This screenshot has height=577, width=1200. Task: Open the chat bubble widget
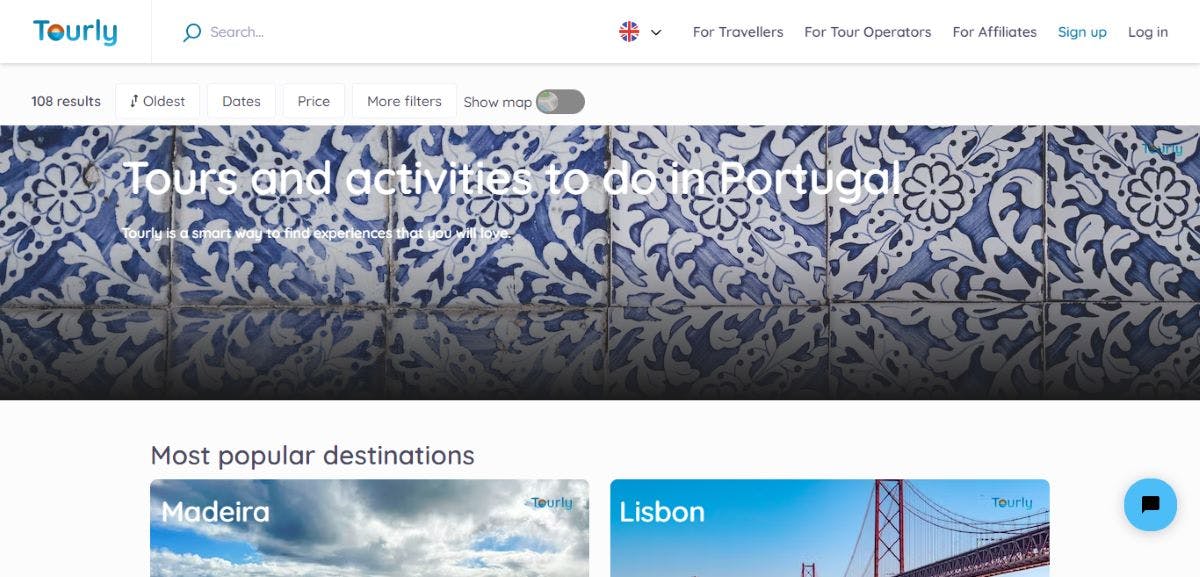1150,504
